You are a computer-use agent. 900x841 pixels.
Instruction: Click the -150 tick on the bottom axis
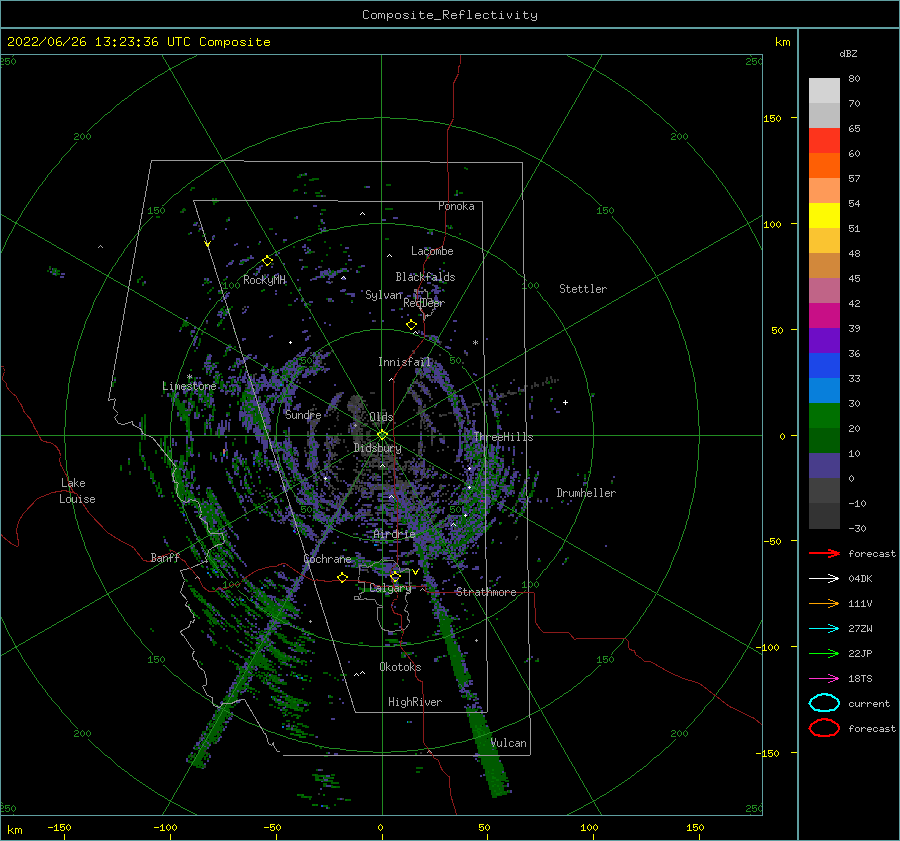click(59, 827)
